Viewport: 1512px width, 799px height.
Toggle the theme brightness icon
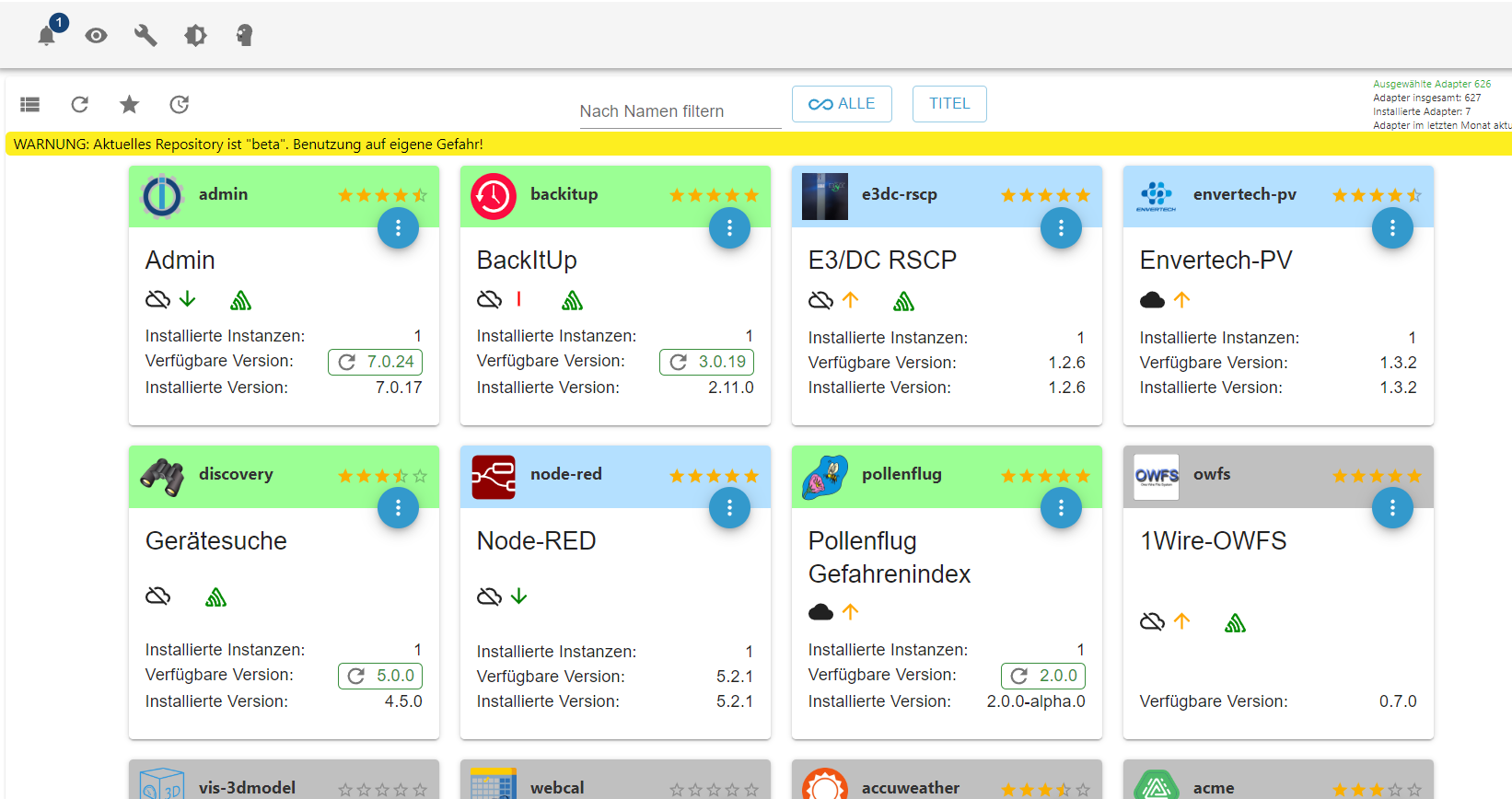[x=195, y=36]
